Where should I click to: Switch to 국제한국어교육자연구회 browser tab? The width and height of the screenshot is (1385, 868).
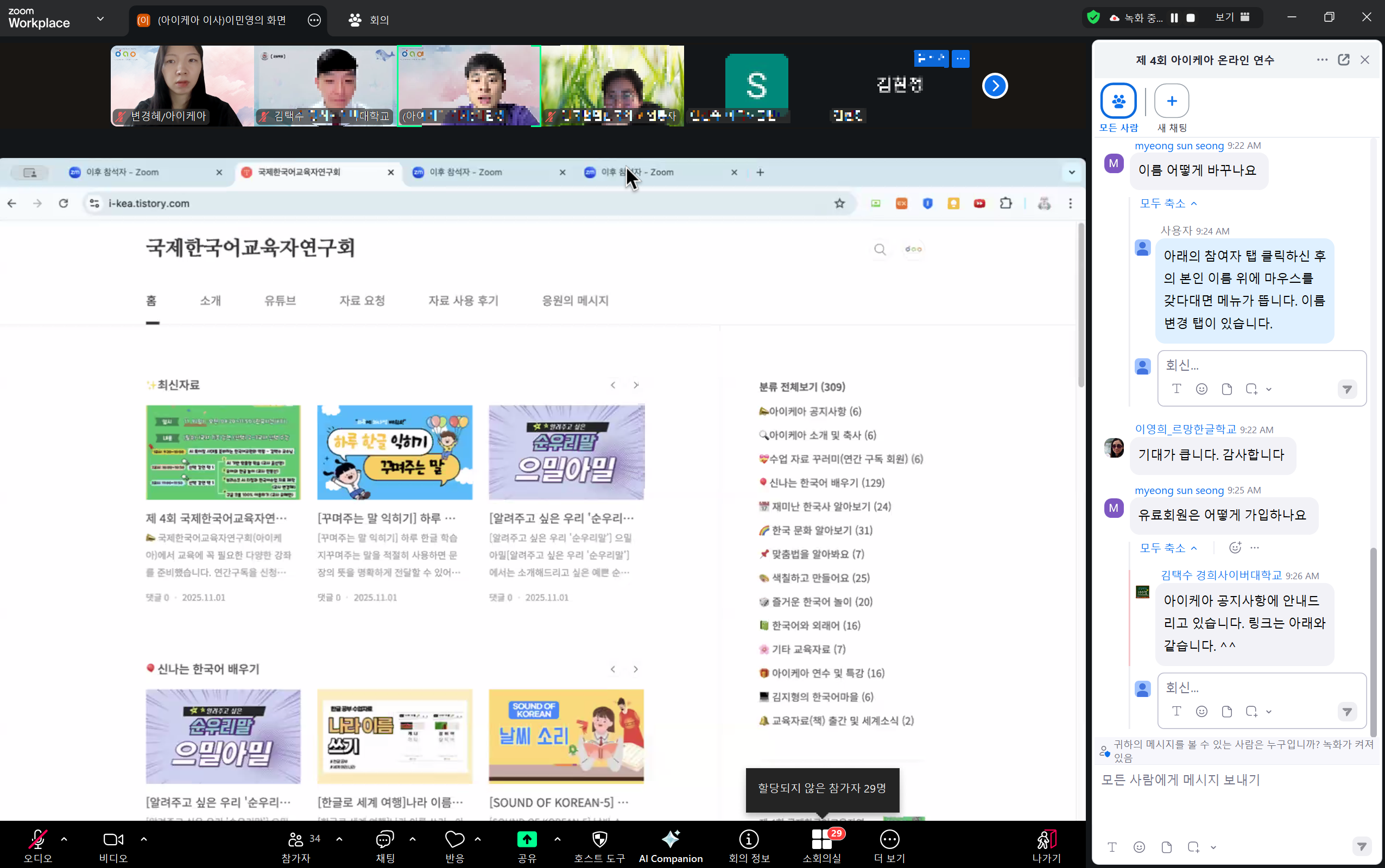(x=300, y=172)
